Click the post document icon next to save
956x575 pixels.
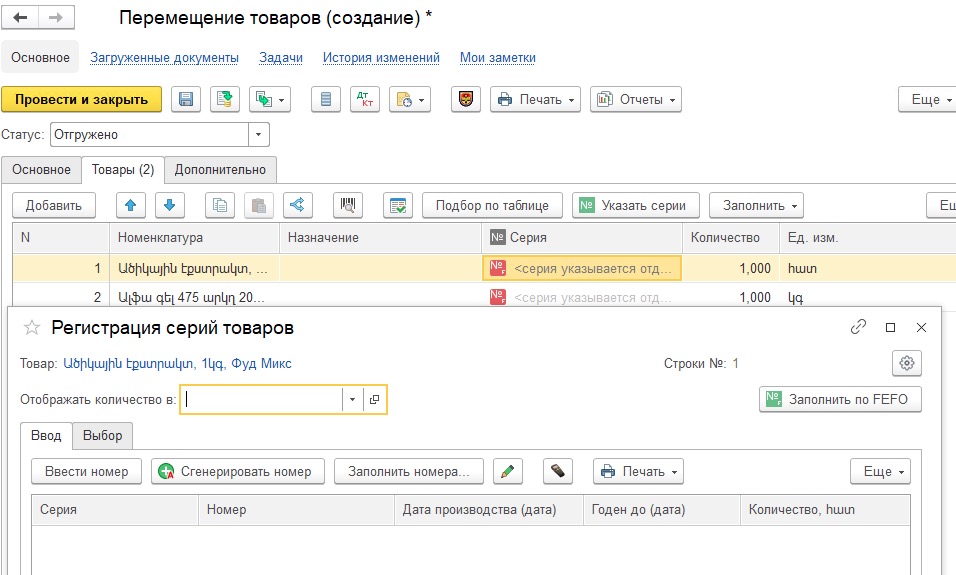point(225,99)
